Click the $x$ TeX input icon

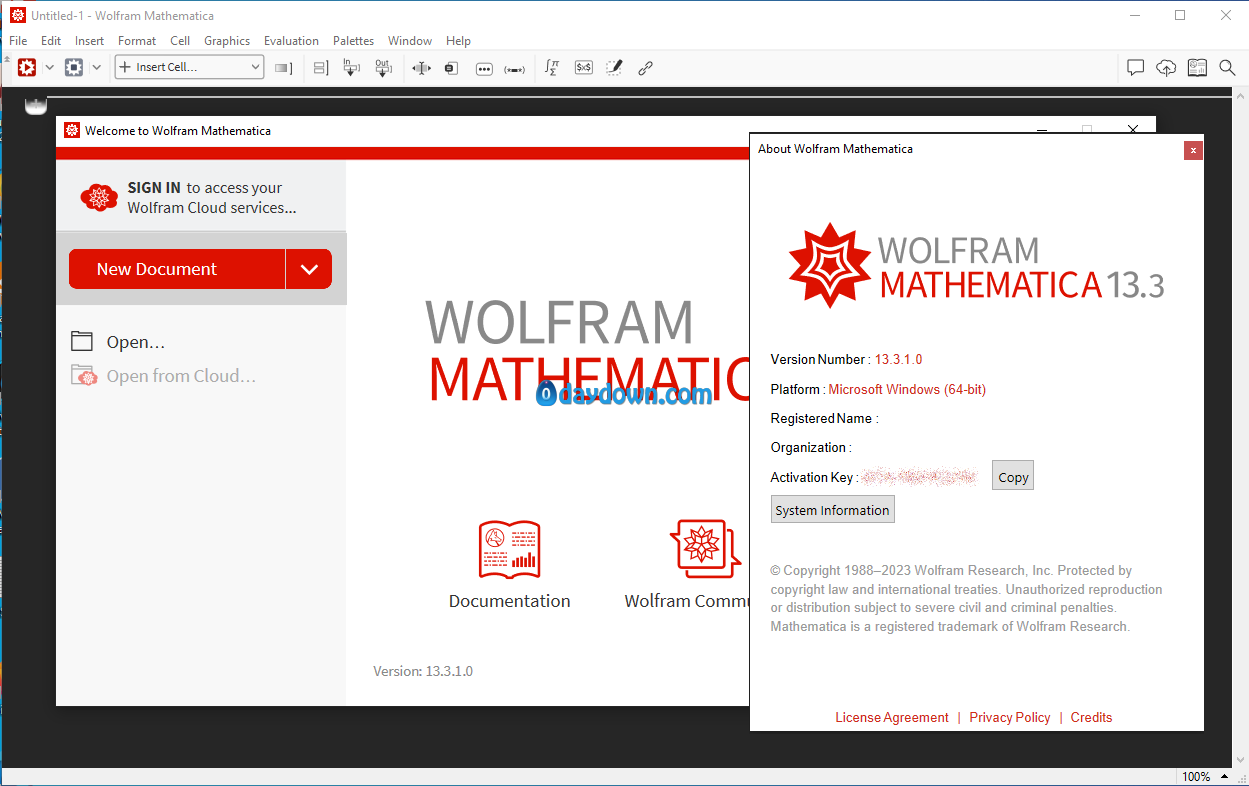(584, 67)
